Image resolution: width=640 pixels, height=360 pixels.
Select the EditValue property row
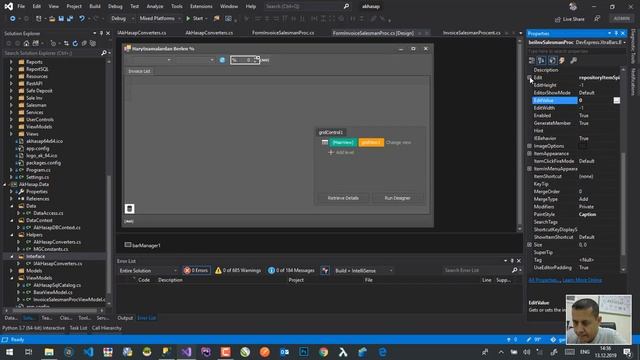pos(576,100)
